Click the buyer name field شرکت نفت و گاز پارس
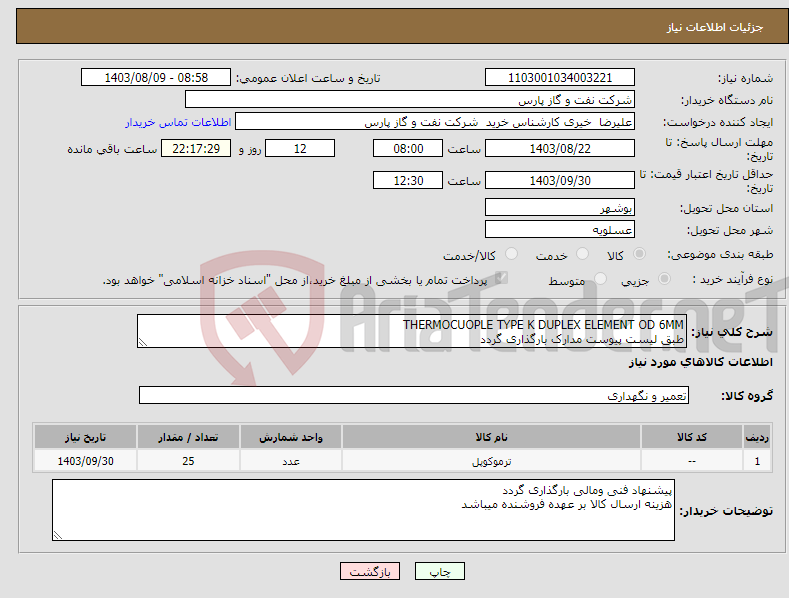 [410, 100]
